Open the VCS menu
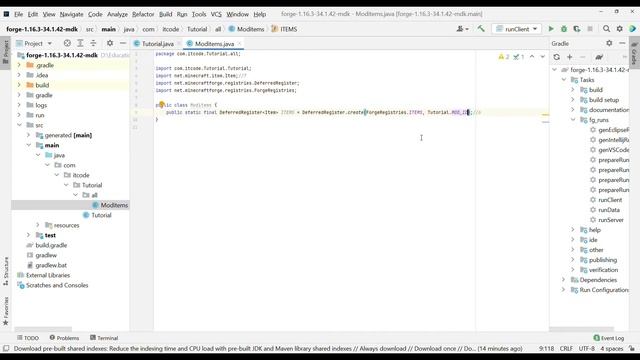This screenshot has height=360, width=640. coord(216,14)
